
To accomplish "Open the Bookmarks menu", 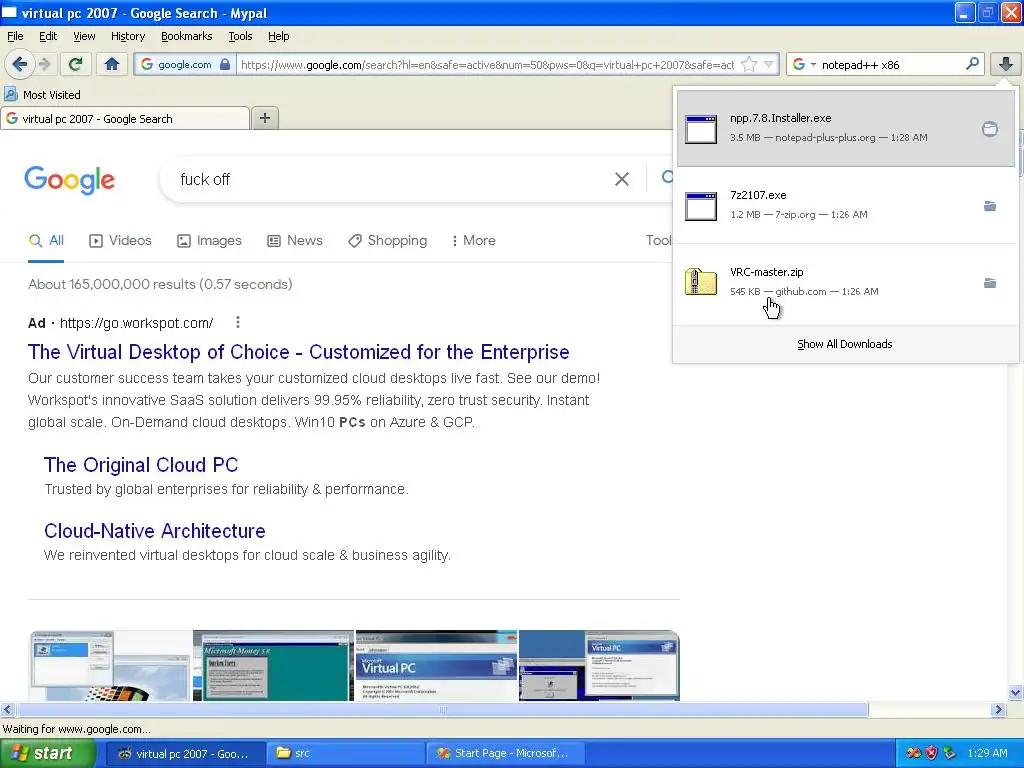I will tap(186, 36).
